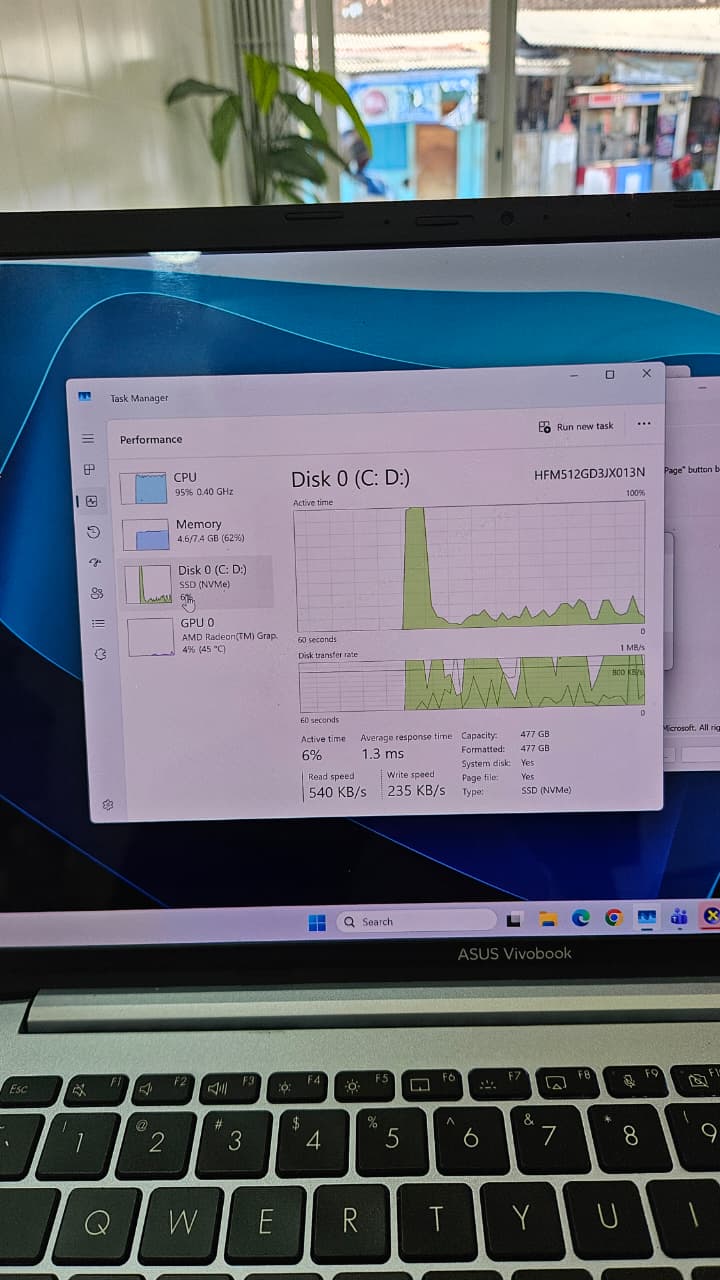The width and height of the screenshot is (720, 1280).
Task: Open the Services page icon
Action: 101,654
